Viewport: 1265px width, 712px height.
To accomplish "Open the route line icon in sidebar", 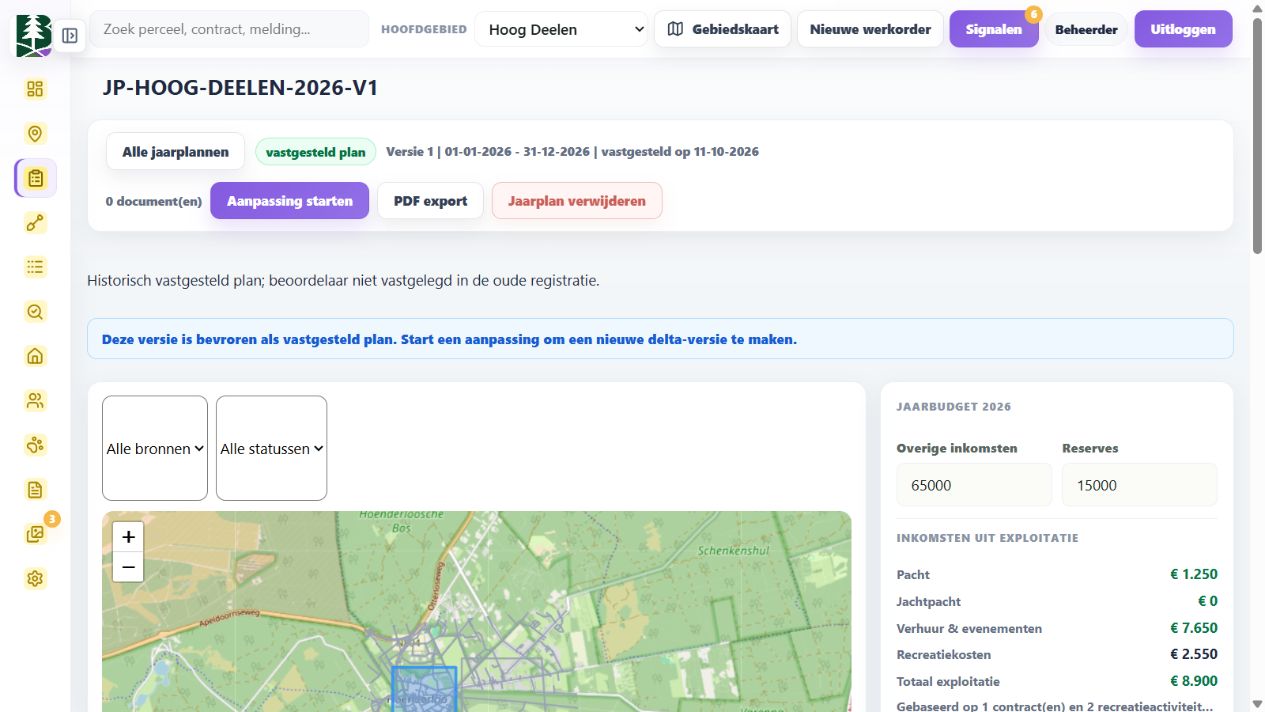I will point(36,223).
